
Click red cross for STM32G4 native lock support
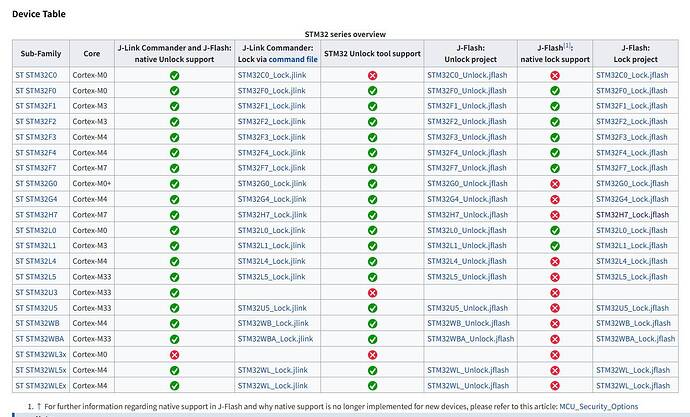pos(555,200)
